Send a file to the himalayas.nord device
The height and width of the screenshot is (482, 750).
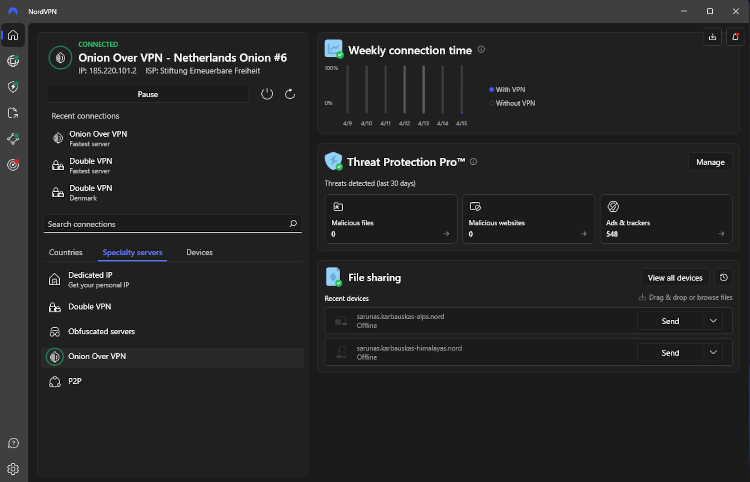click(x=670, y=352)
